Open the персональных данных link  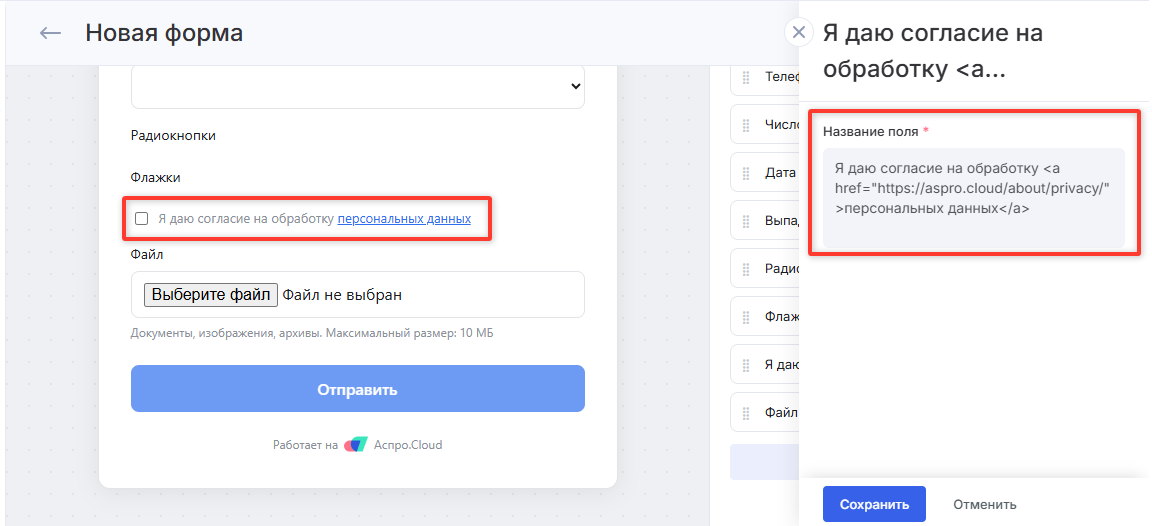coord(404,218)
